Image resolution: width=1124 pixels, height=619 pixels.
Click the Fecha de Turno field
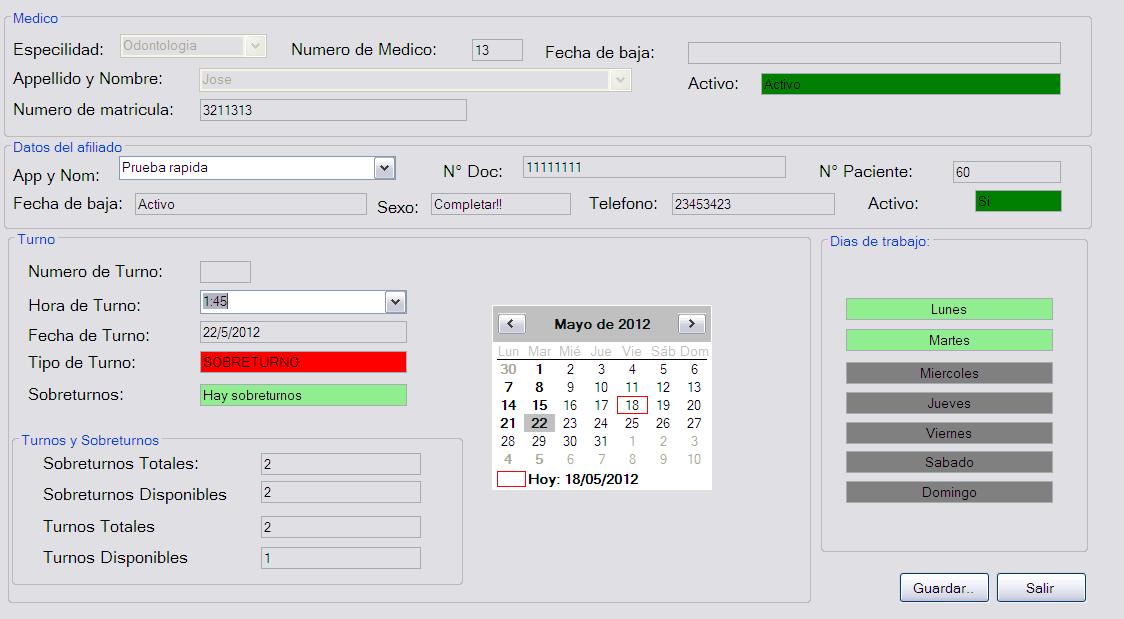(303, 332)
